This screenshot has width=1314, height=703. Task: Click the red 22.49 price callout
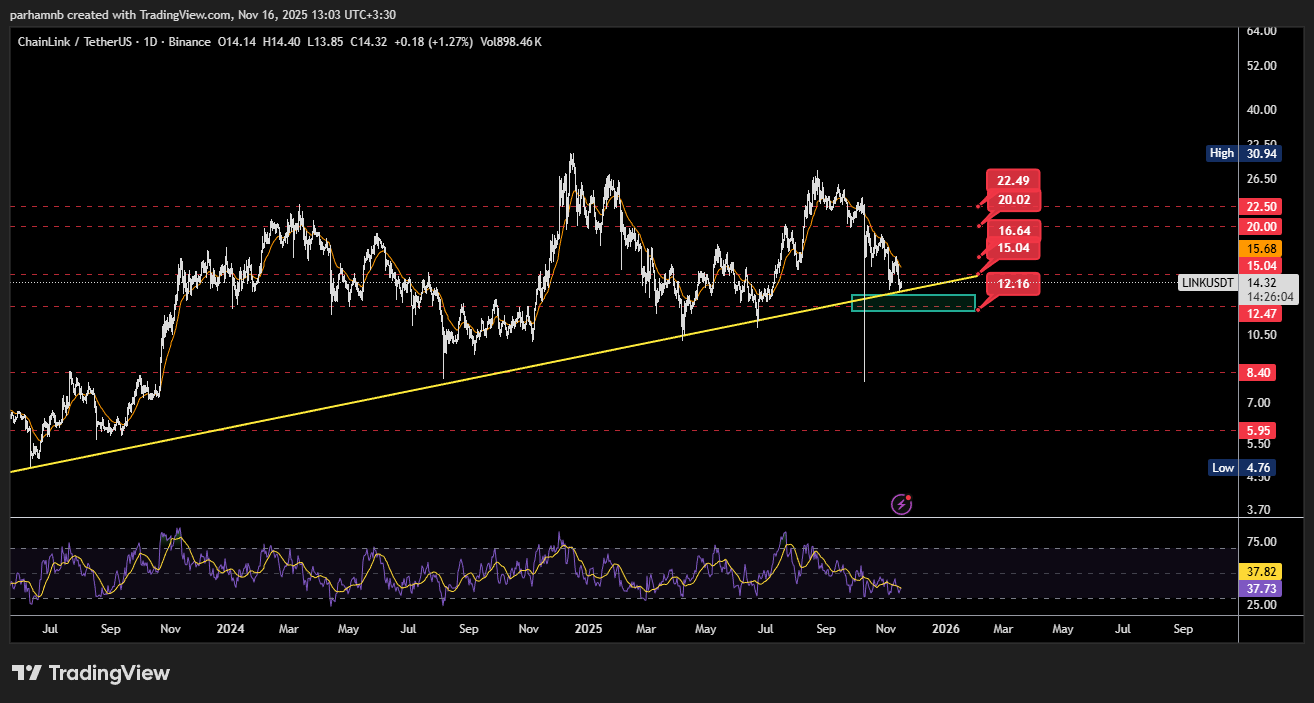1014,181
